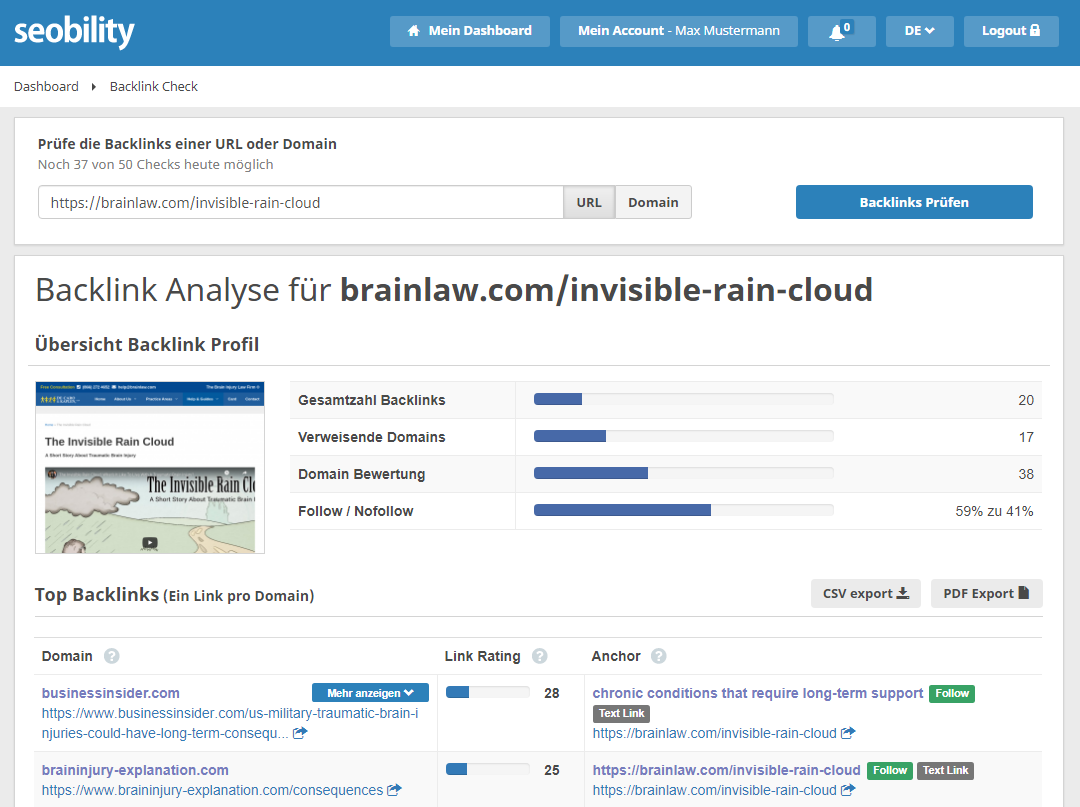The height and width of the screenshot is (807, 1080).
Task: Select the Domain mode toggle
Action: (x=653, y=202)
